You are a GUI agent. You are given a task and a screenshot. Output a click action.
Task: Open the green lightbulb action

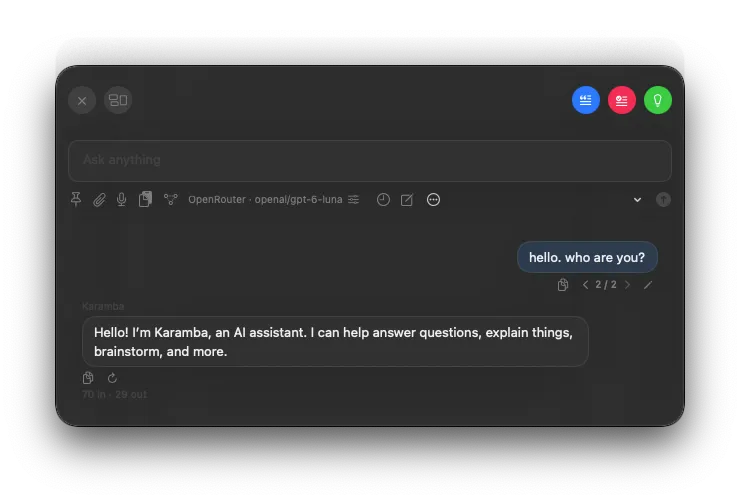(x=658, y=100)
